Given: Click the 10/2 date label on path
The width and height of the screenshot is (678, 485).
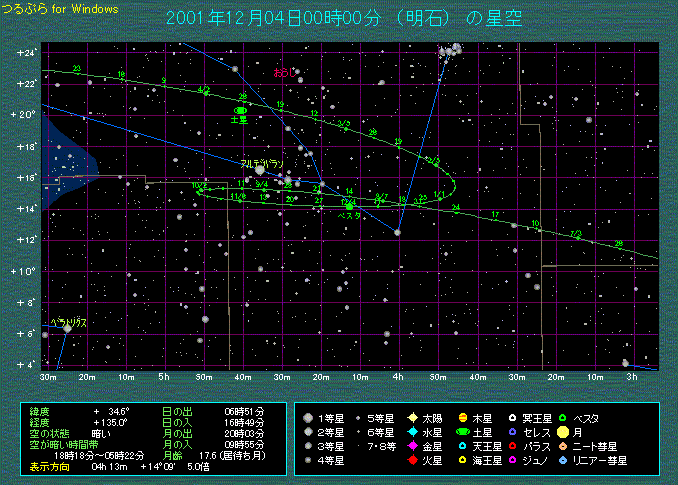Looking at the screenshot, I should point(199,185).
